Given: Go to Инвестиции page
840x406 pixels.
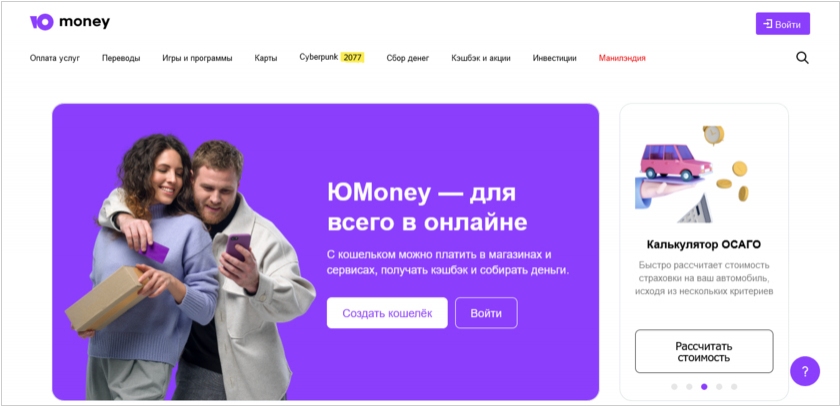Looking at the screenshot, I should coord(554,58).
